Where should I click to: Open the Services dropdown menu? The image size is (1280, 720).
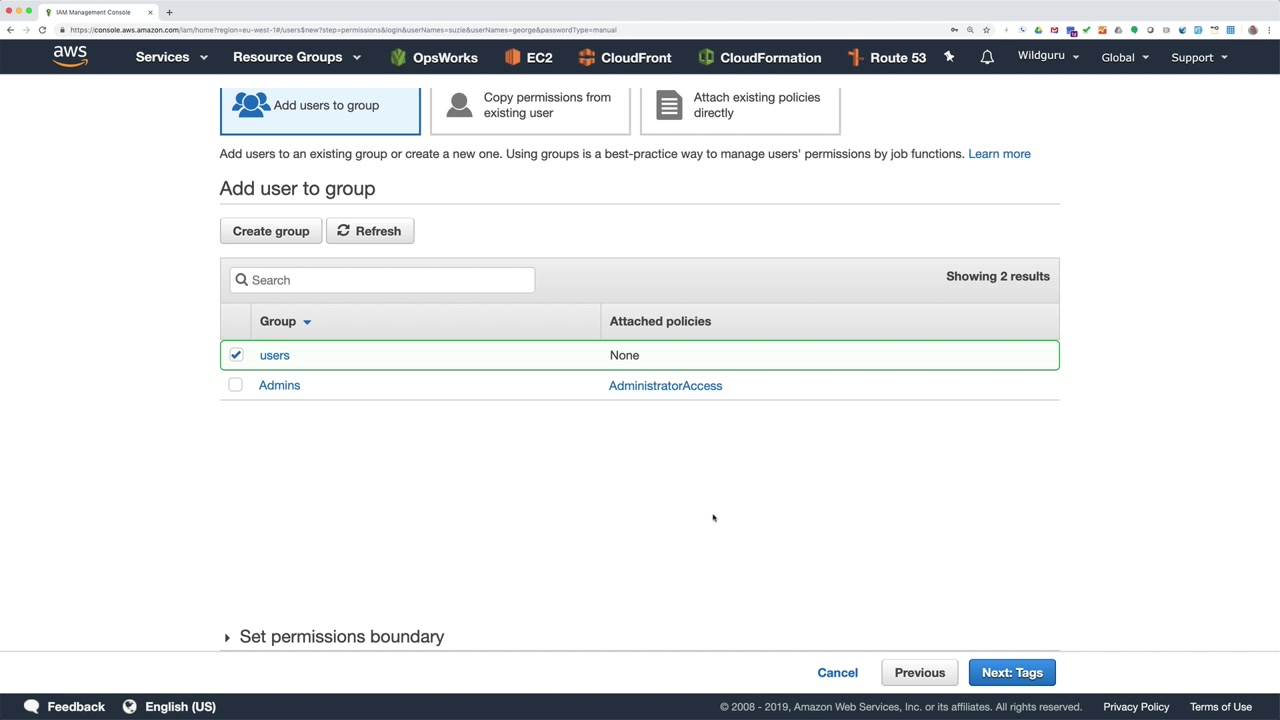tap(172, 57)
